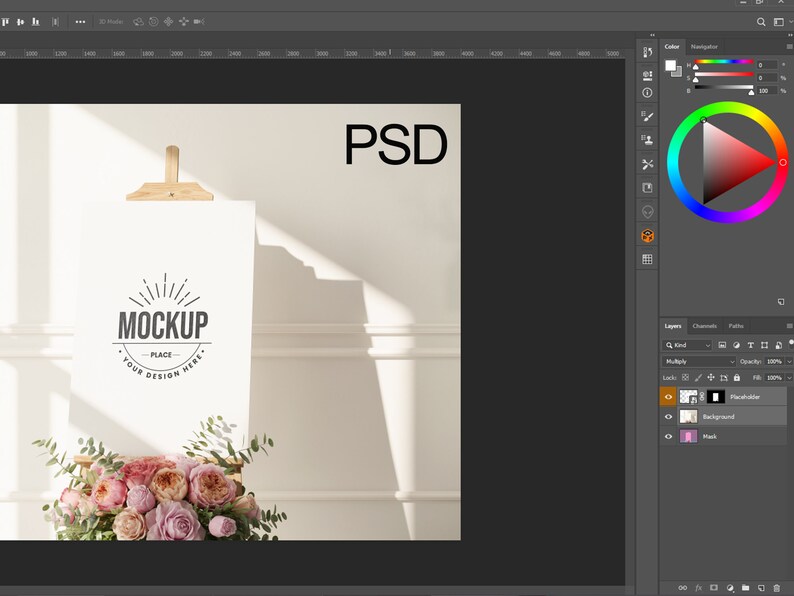Switch to the Paths tab

tap(736, 326)
